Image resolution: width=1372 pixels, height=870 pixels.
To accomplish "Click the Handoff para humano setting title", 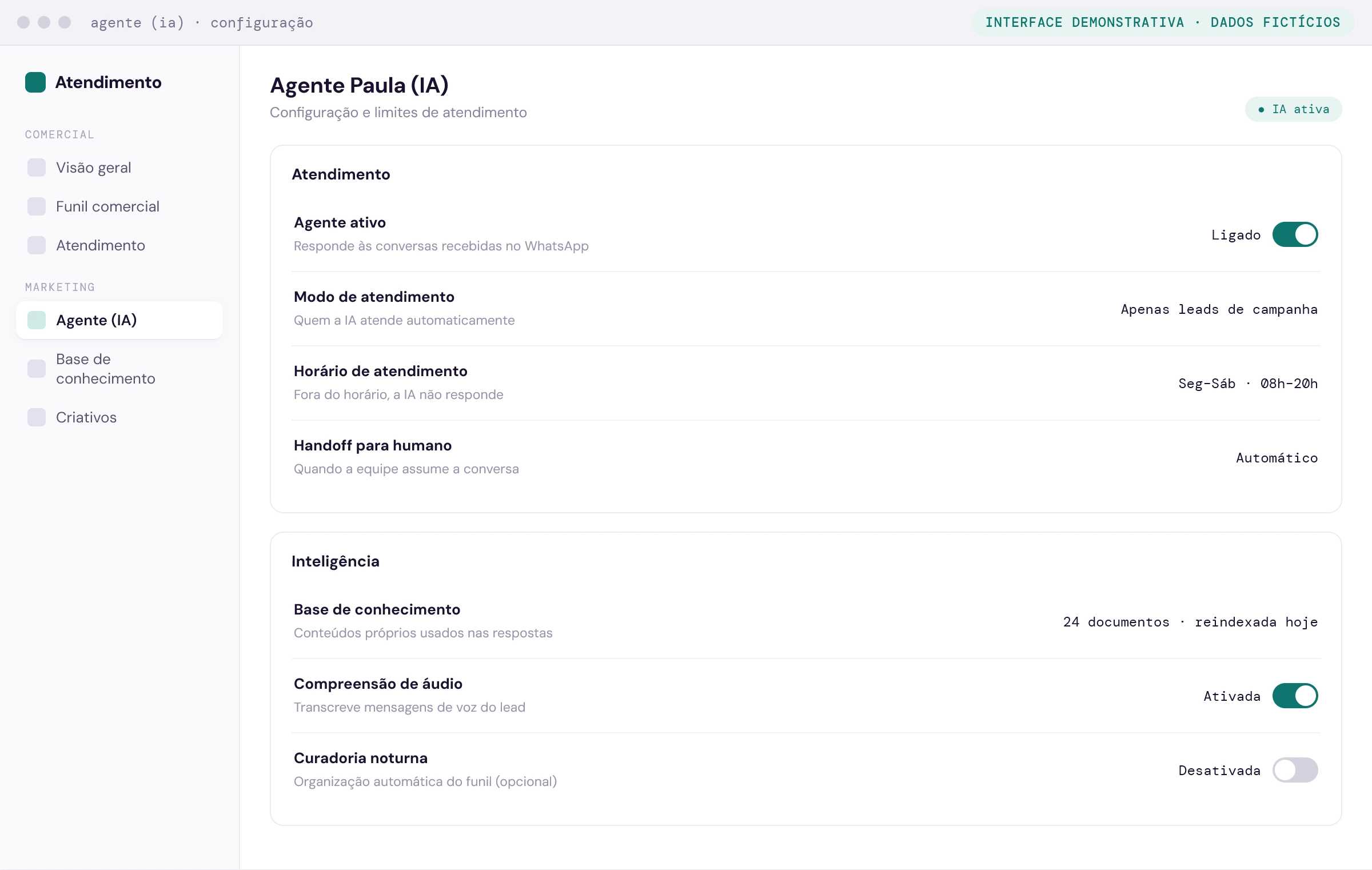I will 373,445.
